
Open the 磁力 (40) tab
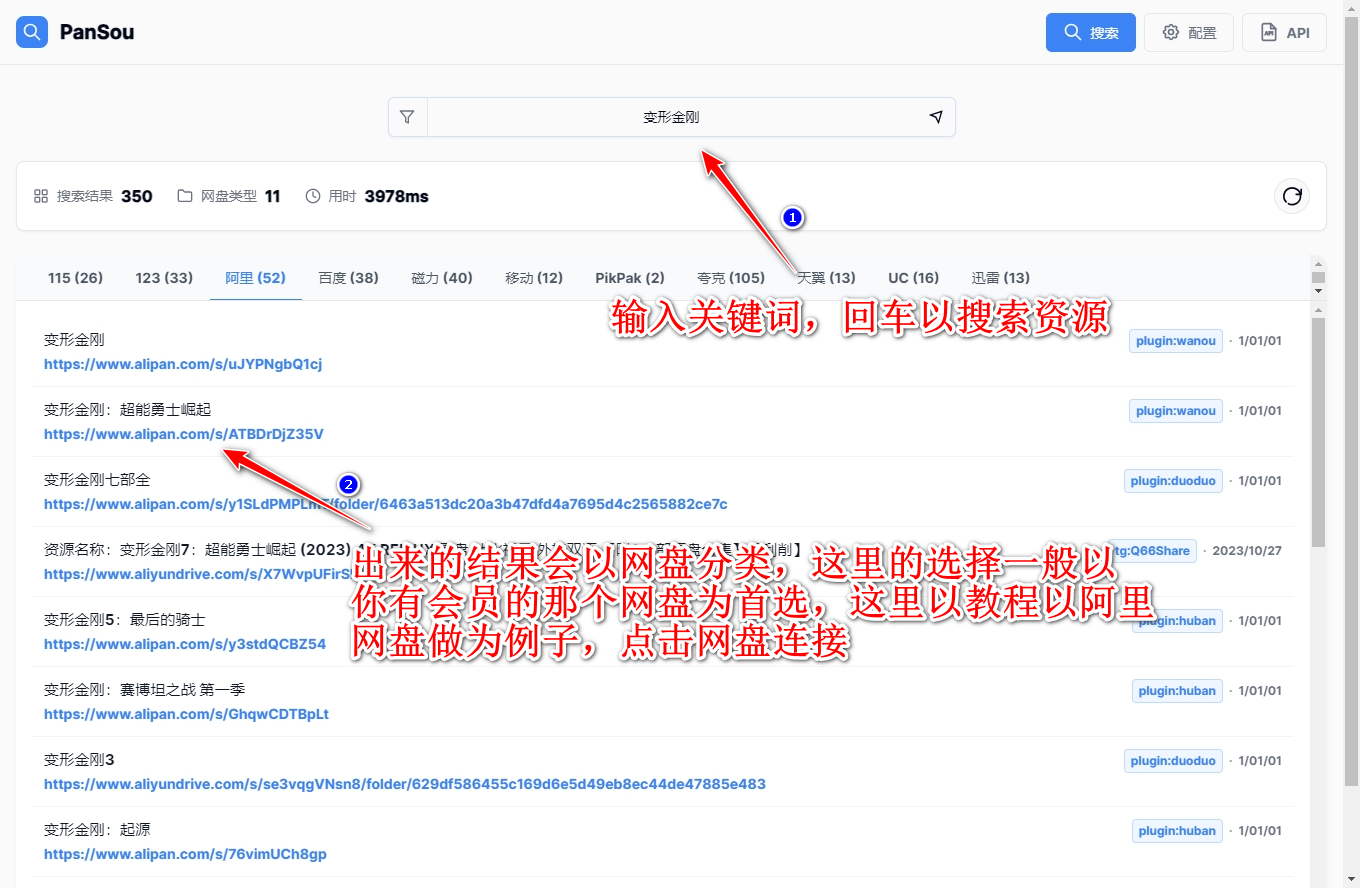pyautogui.click(x=442, y=278)
